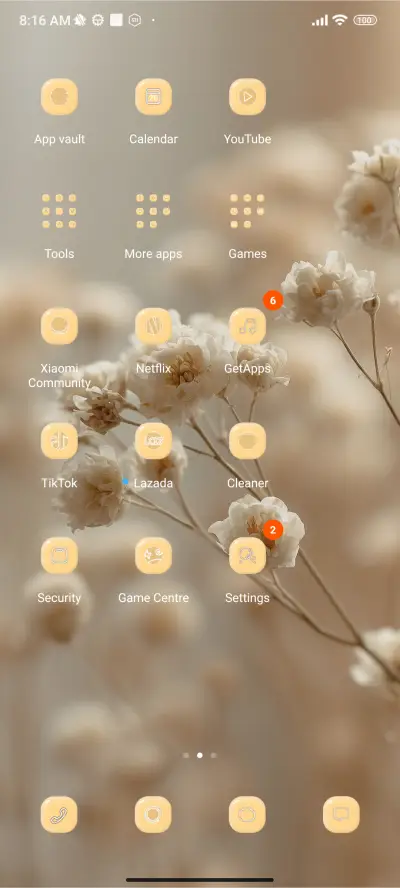
Task: Tap the hexagon status bar icon
Action: 135,20
